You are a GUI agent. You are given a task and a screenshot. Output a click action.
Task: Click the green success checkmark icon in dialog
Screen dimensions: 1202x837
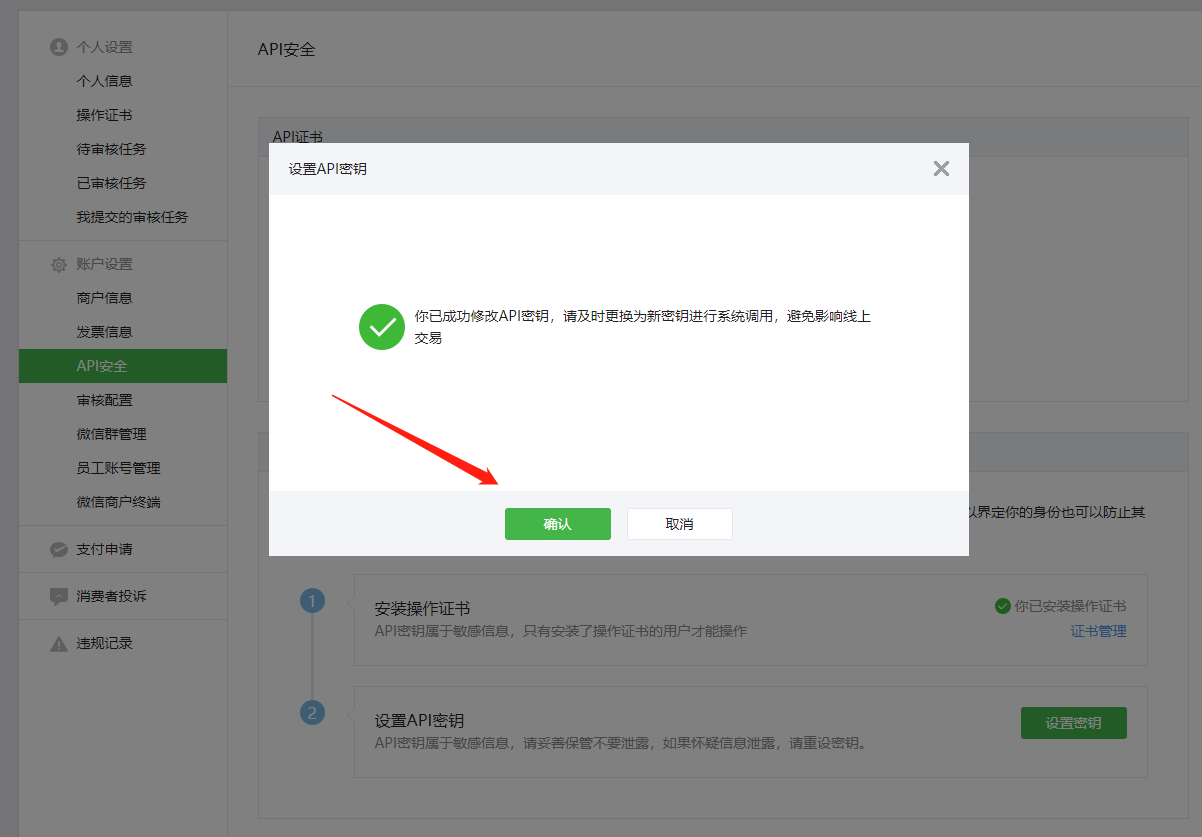[x=381, y=327]
